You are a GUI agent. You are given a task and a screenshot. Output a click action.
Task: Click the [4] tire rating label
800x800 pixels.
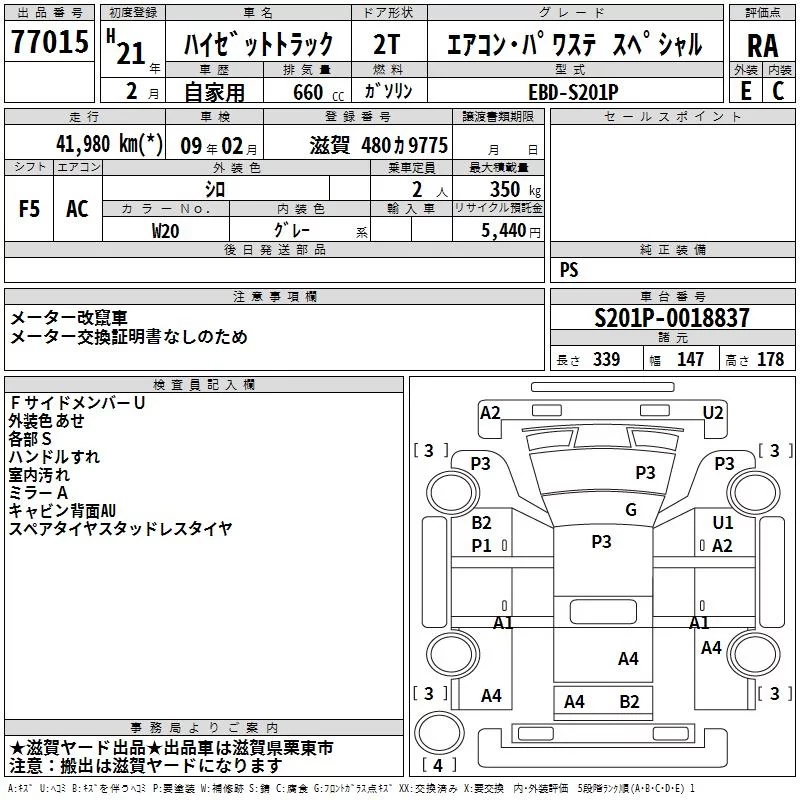click(437, 766)
